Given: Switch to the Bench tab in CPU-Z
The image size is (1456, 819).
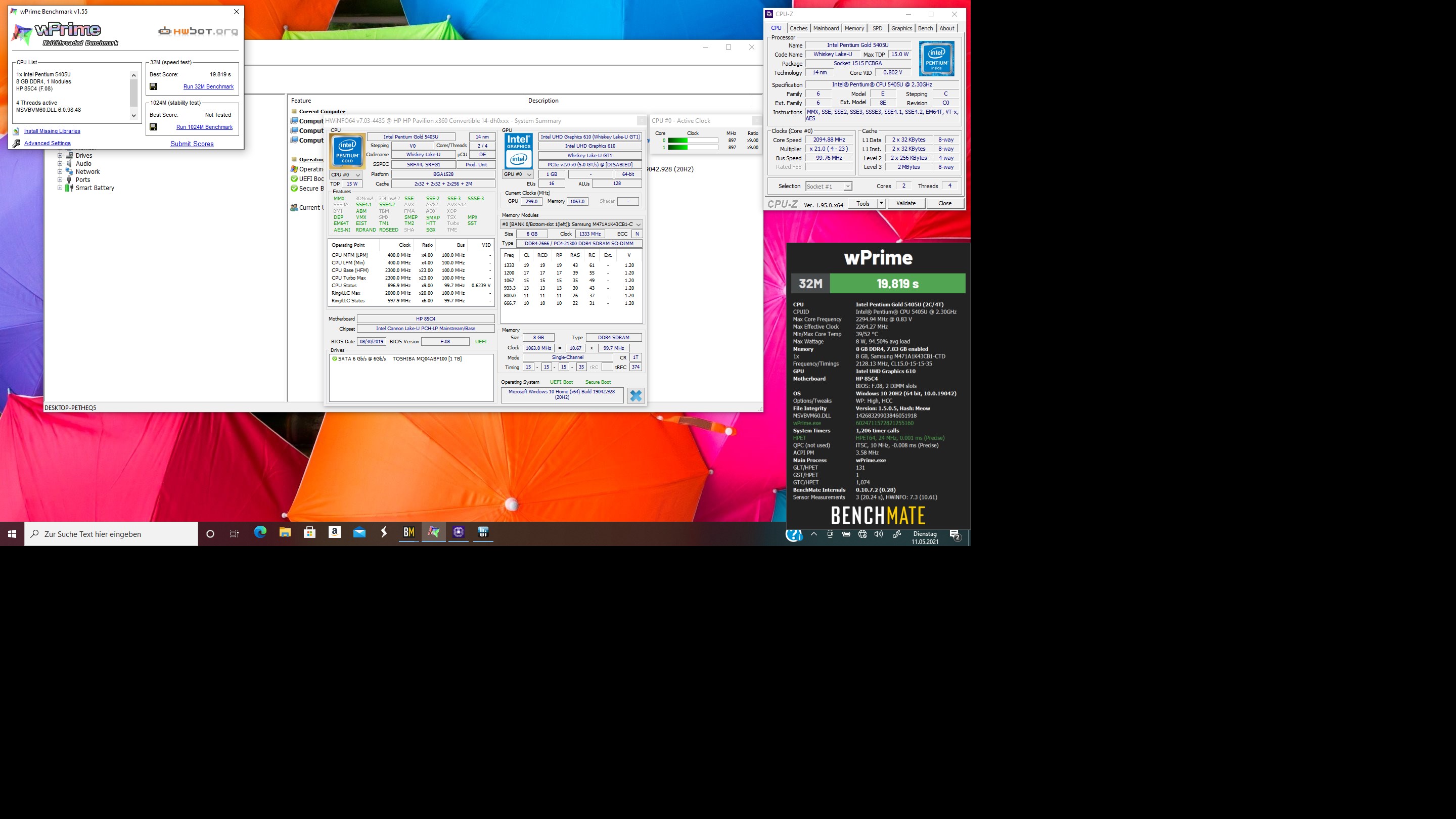Looking at the screenshot, I should [x=925, y=28].
